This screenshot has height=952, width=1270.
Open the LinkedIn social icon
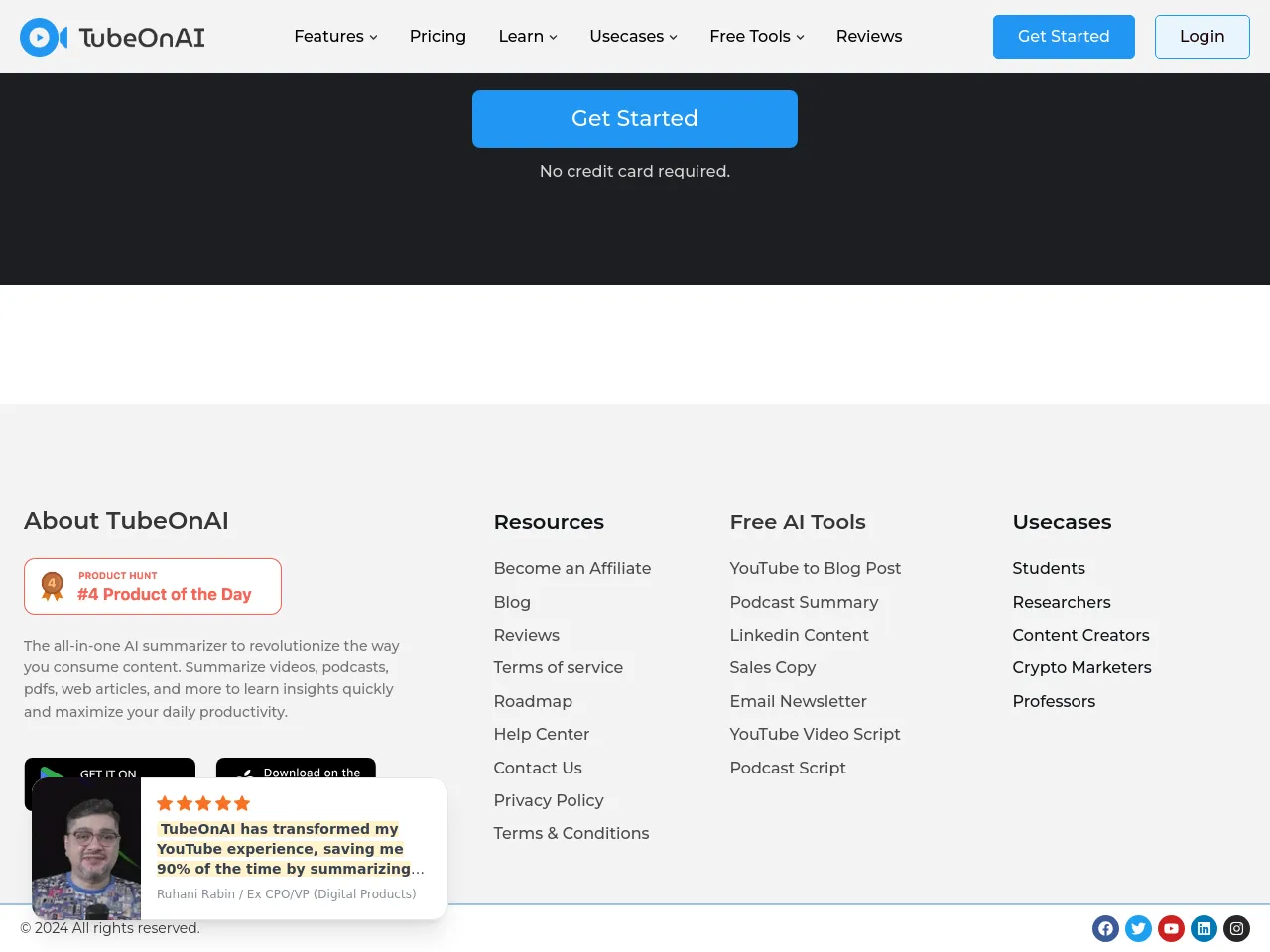click(x=1204, y=928)
